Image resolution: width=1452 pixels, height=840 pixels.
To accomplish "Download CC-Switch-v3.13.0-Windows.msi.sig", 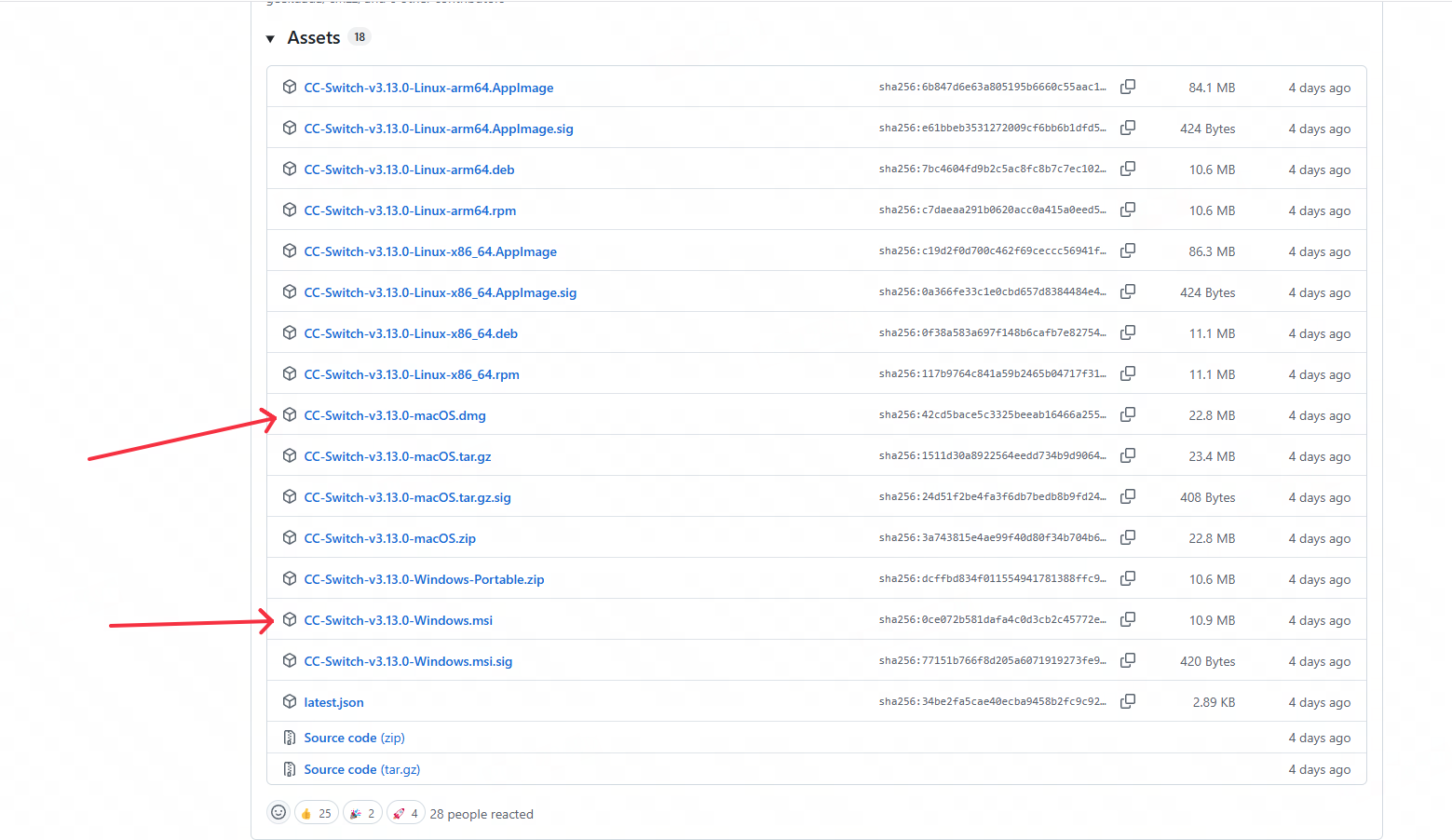I will coord(408,661).
